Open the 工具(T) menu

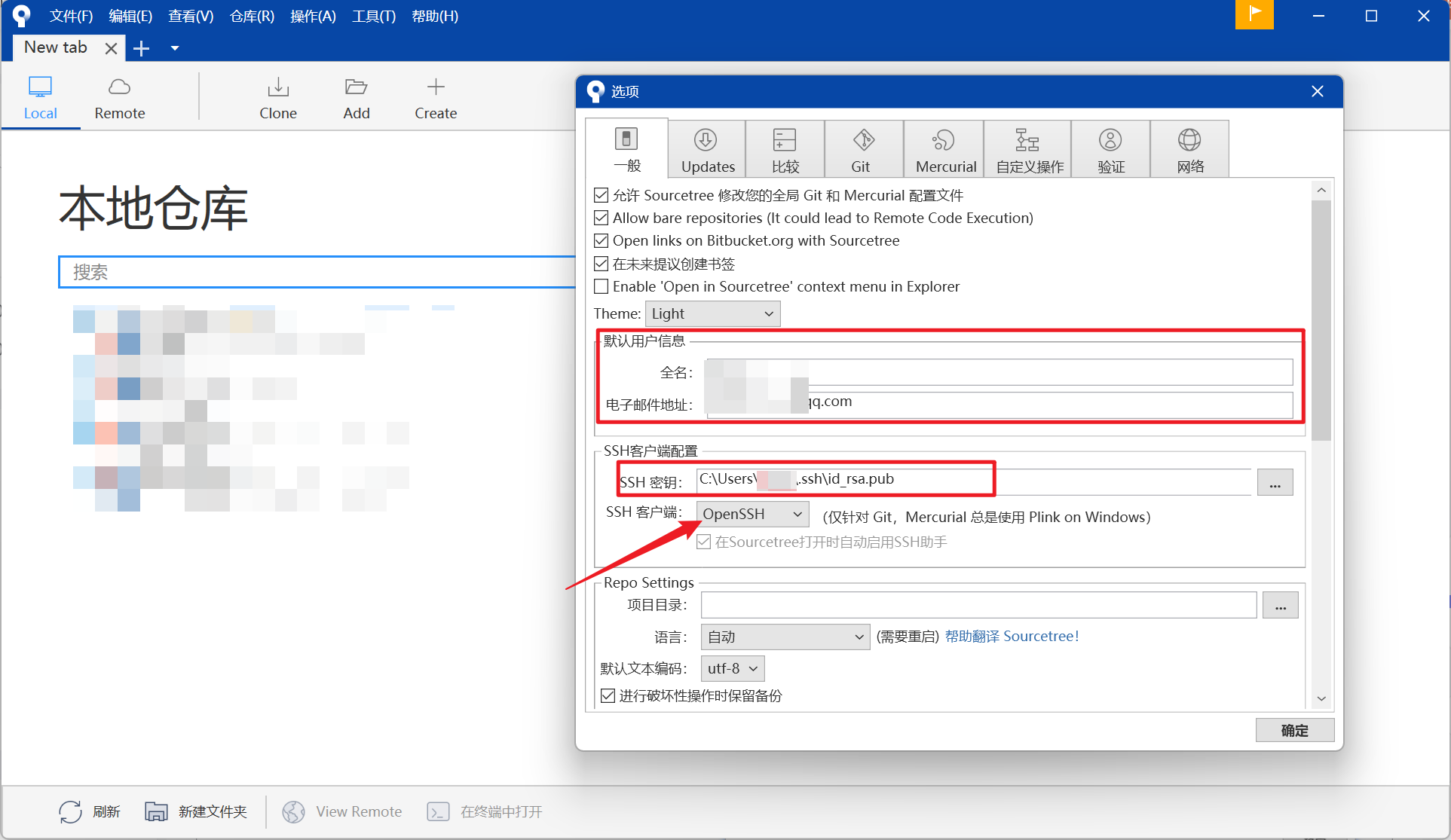[x=374, y=17]
